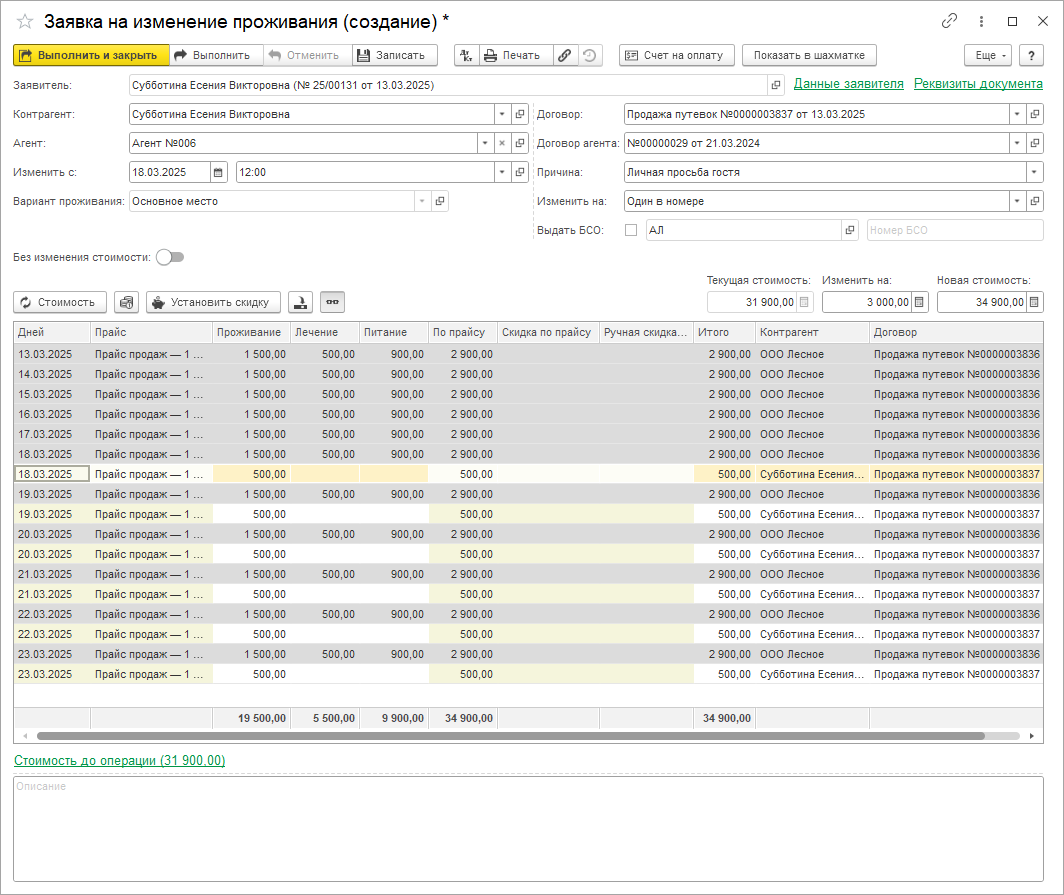Open the Вариант проживания dropdown
The width and height of the screenshot is (1064, 895).
(422, 201)
